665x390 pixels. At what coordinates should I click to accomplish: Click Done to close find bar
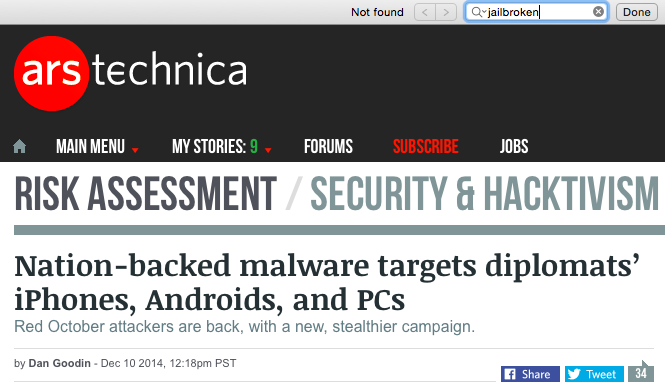(637, 12)
